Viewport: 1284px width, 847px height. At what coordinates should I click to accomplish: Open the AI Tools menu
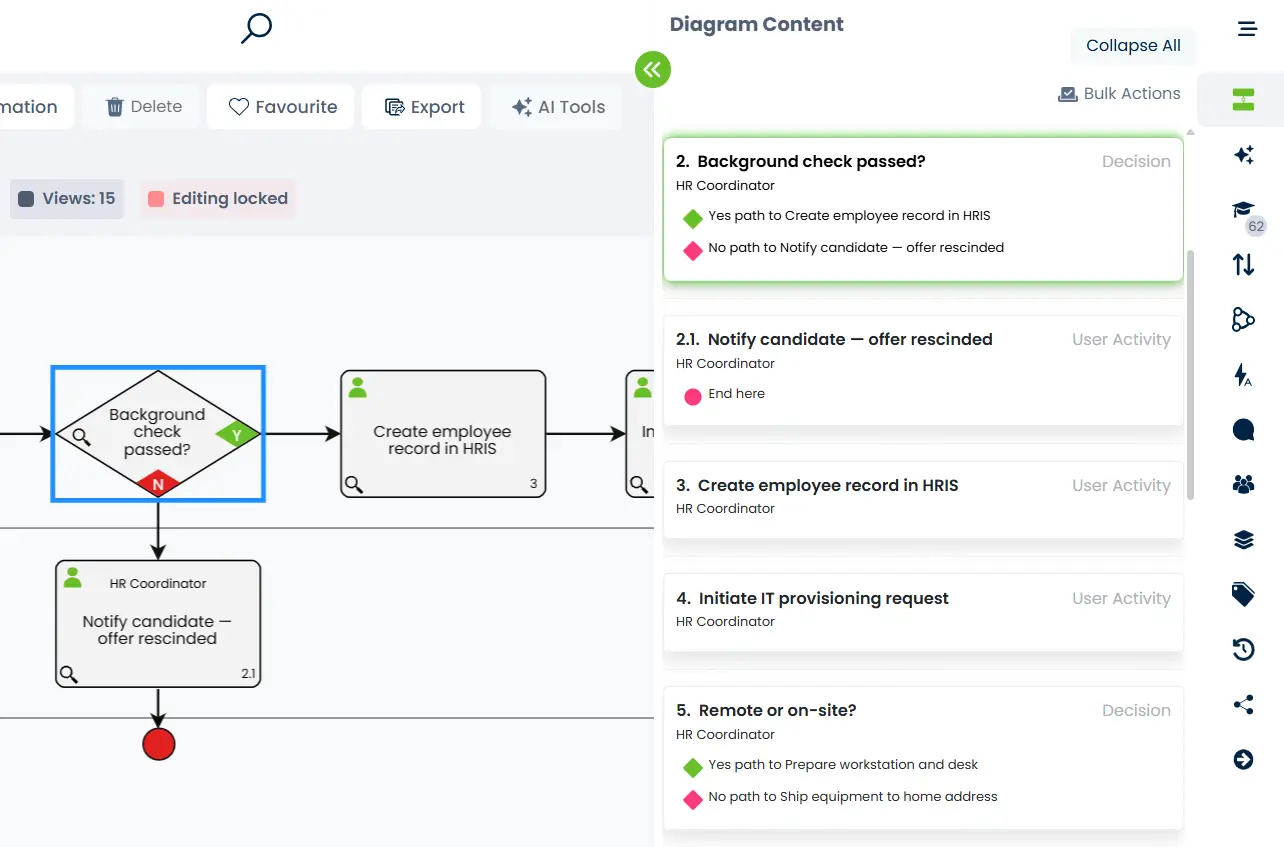click(x=558, y=107)
